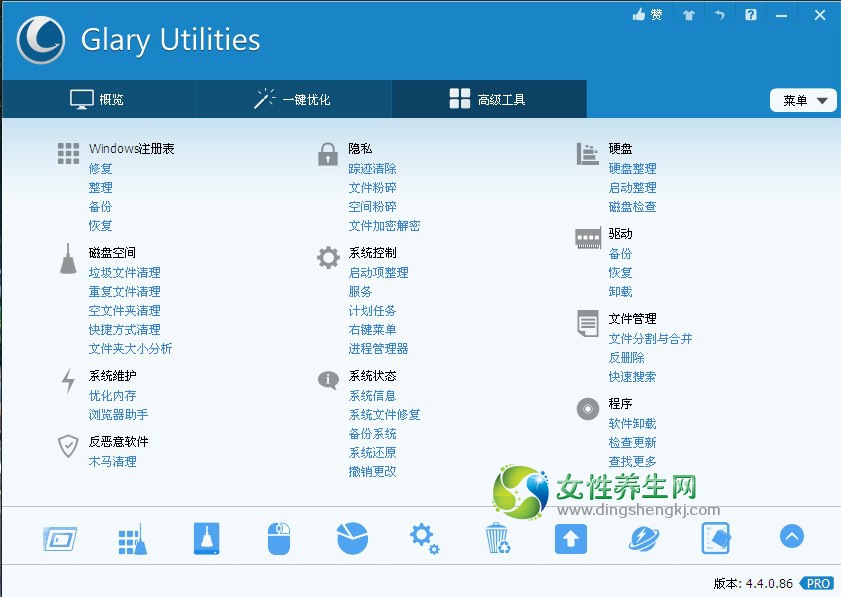Click the 系统状态 info bubble icon

pyautogui.click(x=328, y=380)
